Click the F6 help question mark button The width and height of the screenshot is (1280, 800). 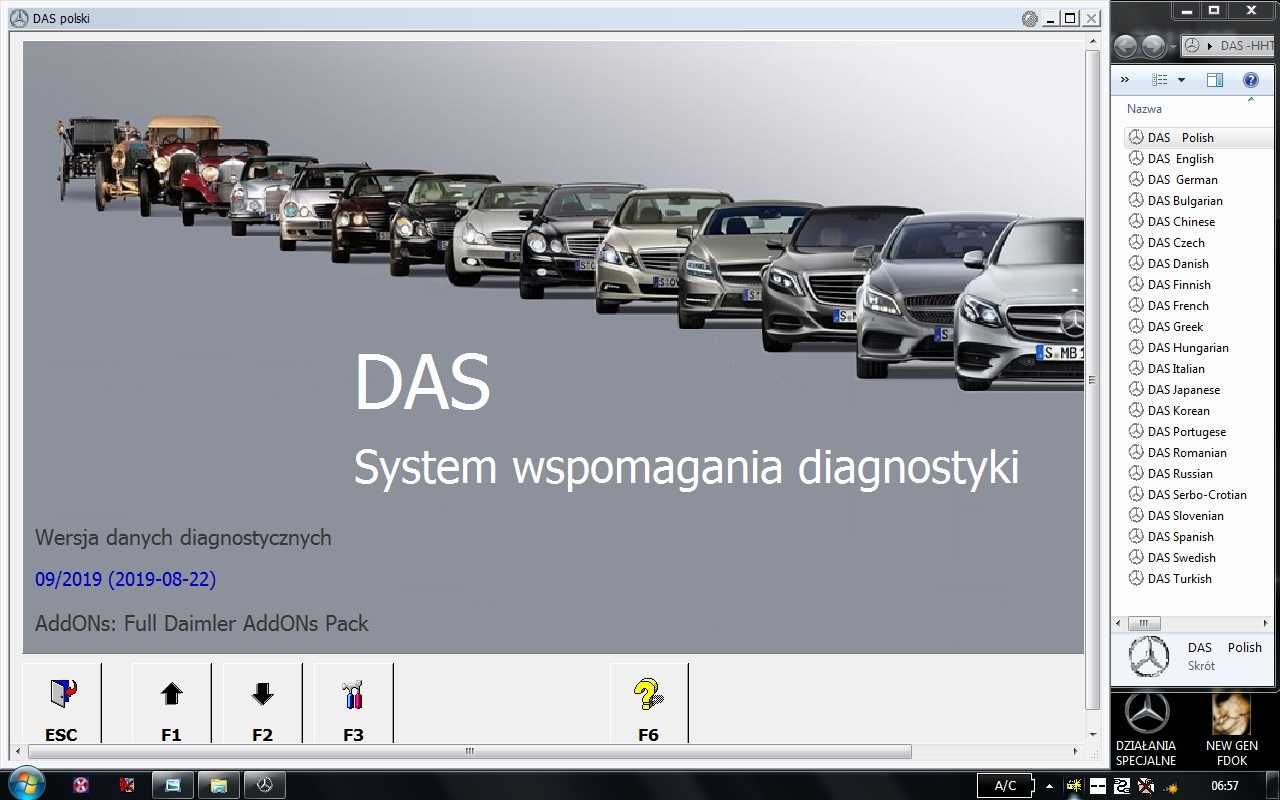(648, 704)
